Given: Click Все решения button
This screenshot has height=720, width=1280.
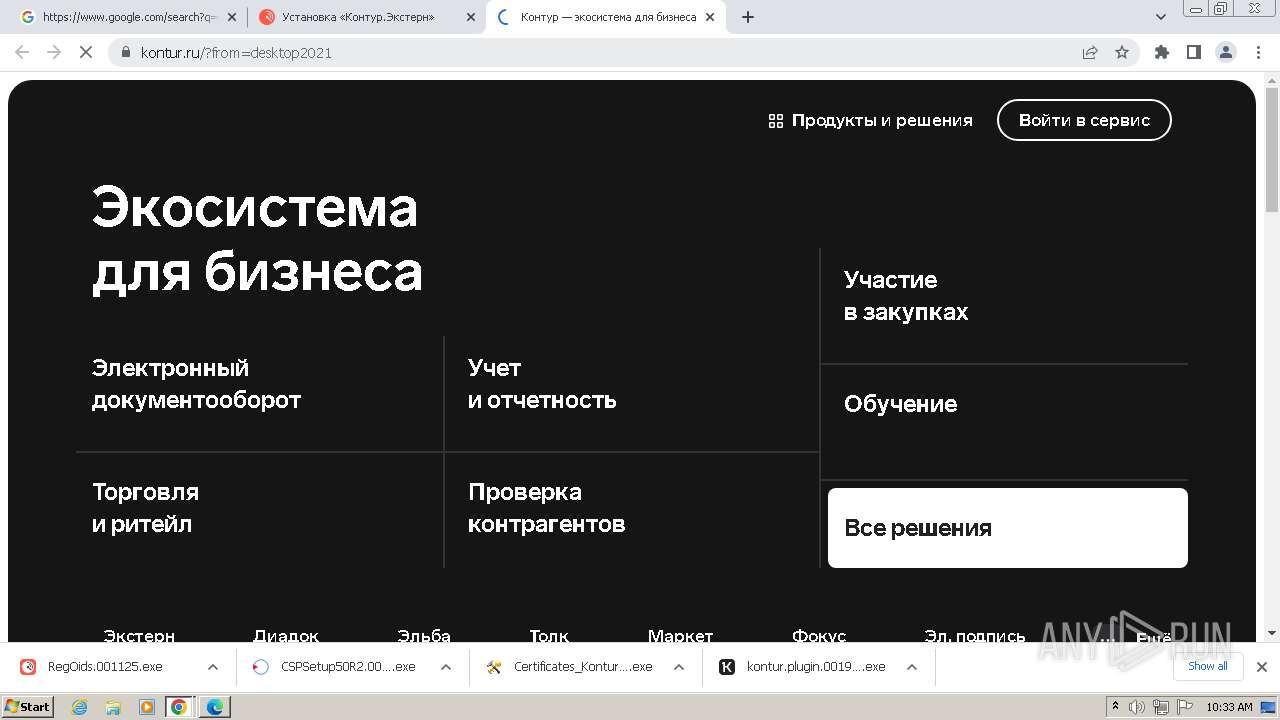Looking at the screenshot, I should [x=1008, y=528].
